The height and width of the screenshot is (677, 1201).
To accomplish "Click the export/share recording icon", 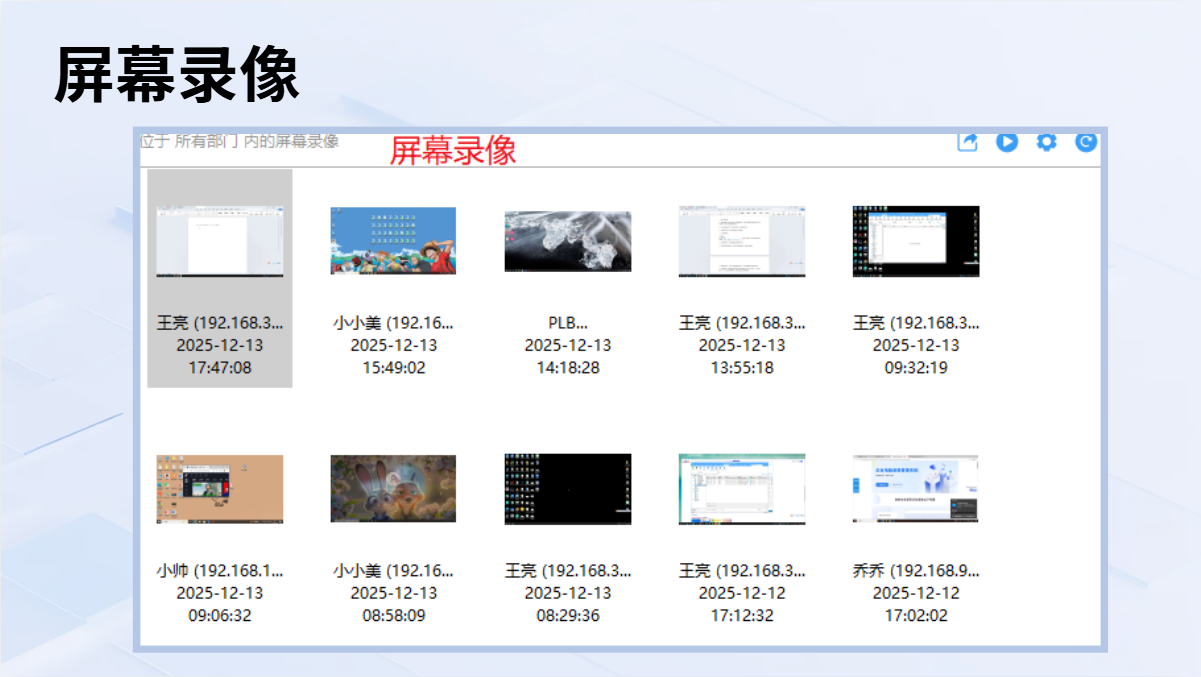I will coord(967,142).
